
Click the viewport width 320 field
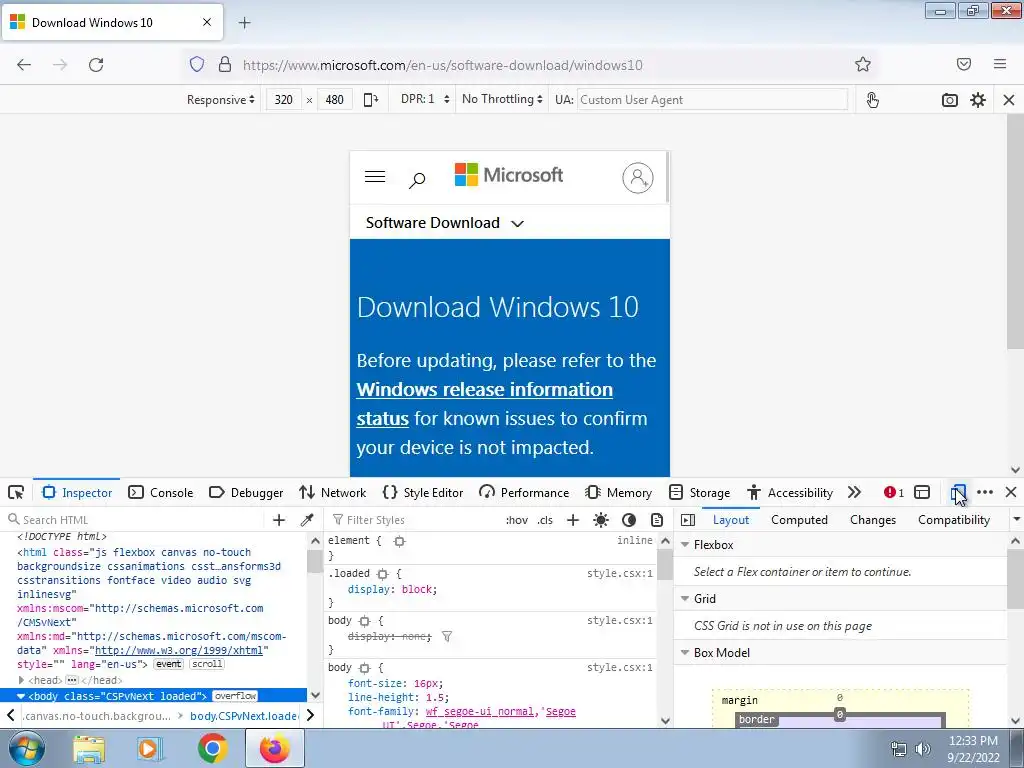click(x=283, y=100)
